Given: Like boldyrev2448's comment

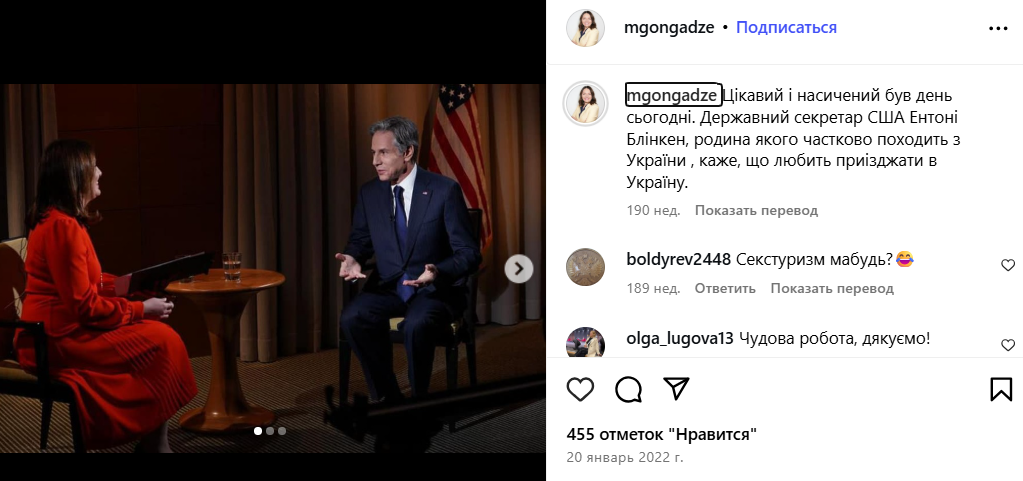Looking at the screenshot, I should 1008,265.
